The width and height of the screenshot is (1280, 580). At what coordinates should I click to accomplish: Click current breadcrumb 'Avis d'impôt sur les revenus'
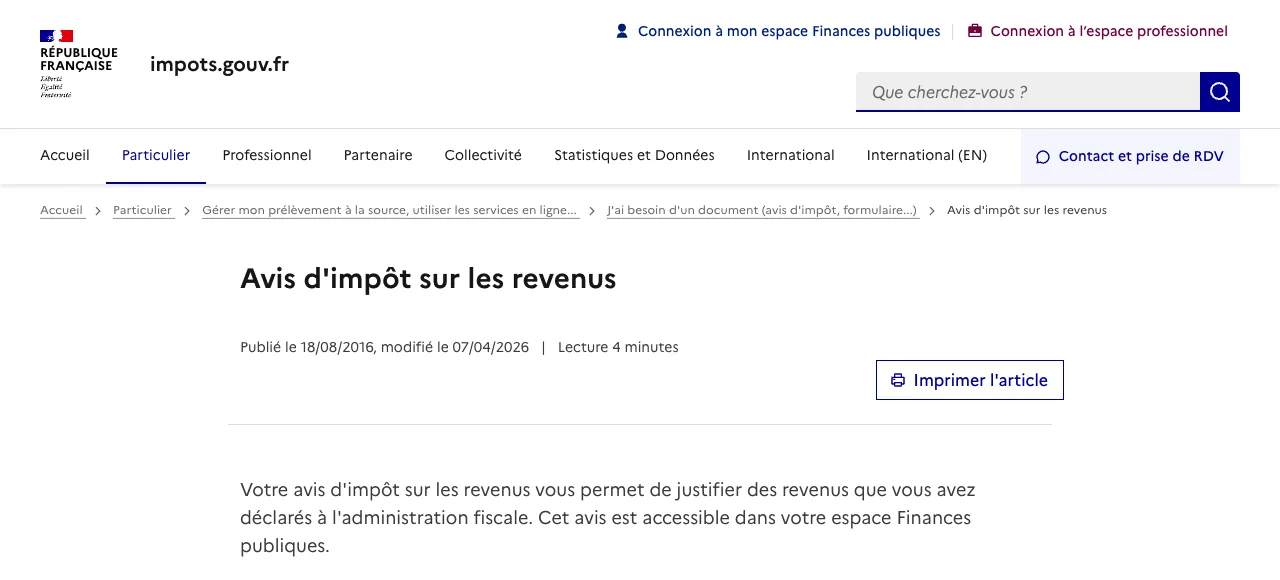(x=1027, y=210)
